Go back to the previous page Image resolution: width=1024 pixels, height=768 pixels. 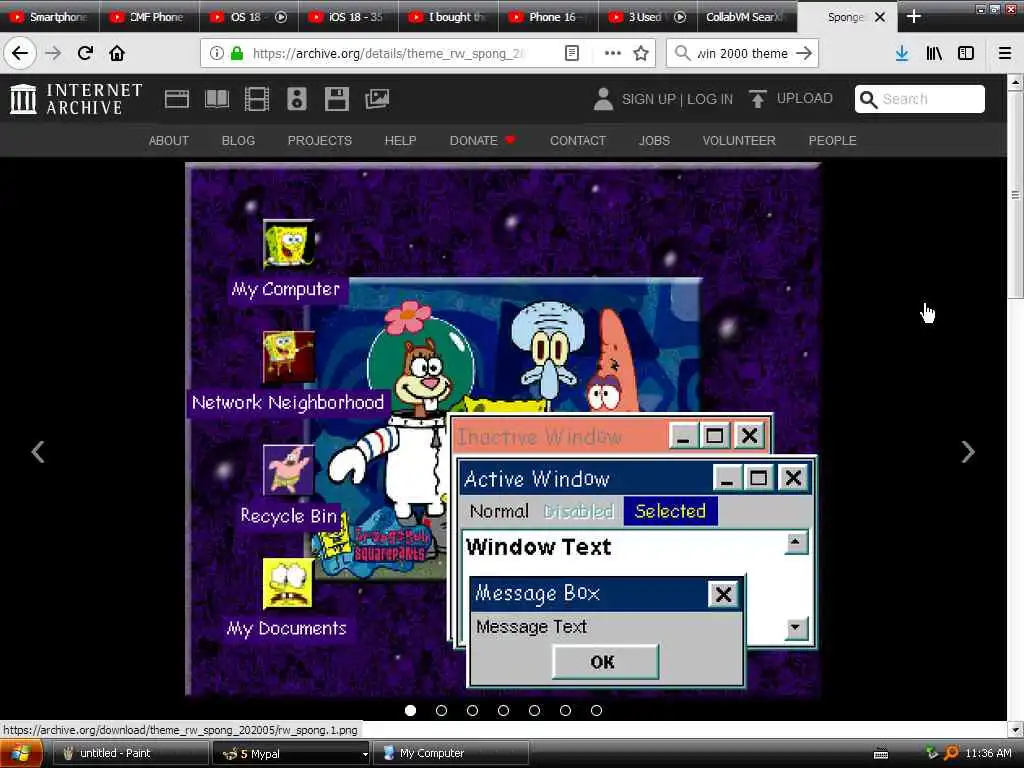pos(20,53)
